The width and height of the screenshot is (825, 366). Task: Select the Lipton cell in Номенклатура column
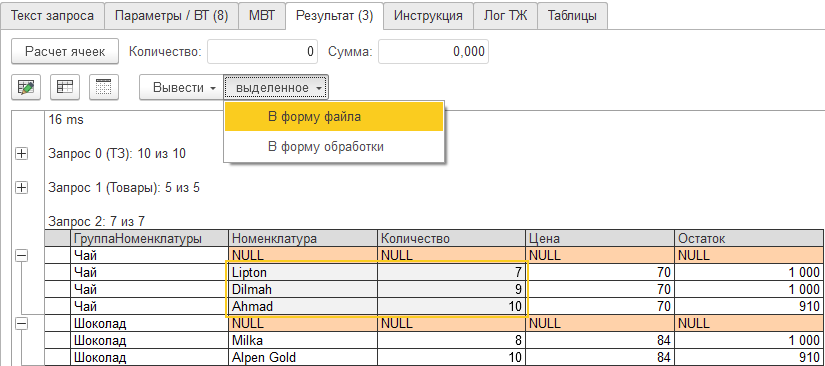point(303,272)
